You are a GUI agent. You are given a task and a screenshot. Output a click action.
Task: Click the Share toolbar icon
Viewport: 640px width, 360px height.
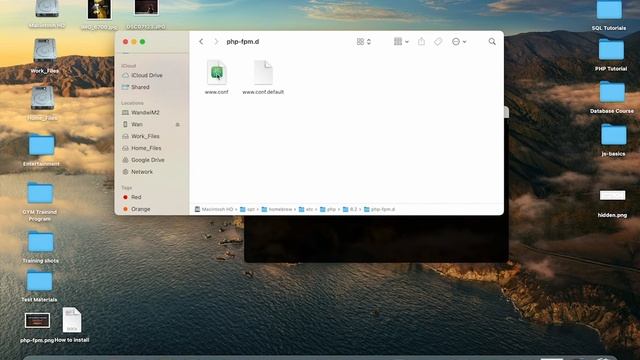[x=421, y=41]
